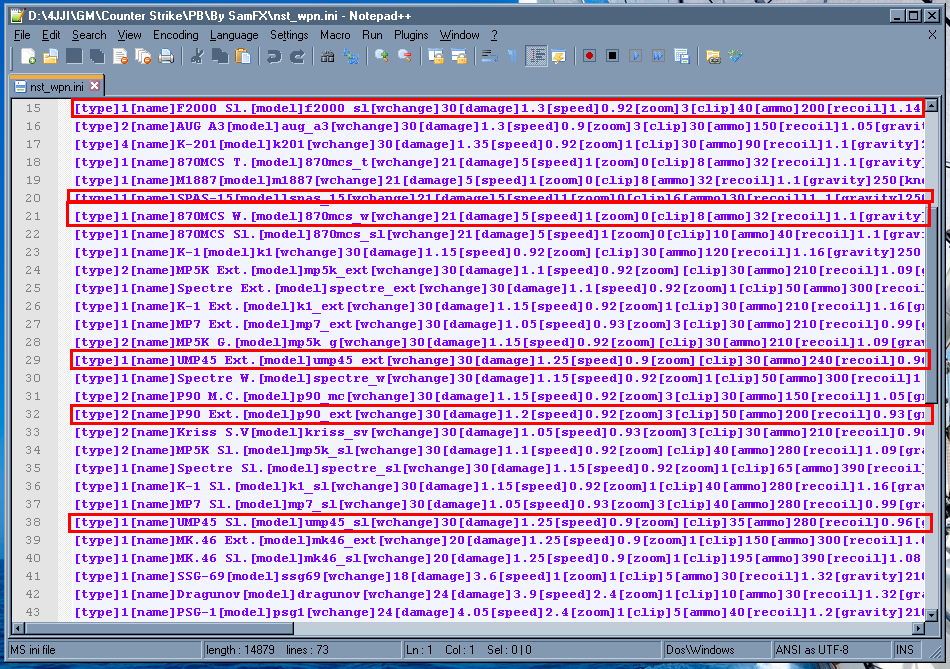The width and height of the screenshot is (950, 669).
Task: Click the Print toolbar icon
Action: (166, 56)
